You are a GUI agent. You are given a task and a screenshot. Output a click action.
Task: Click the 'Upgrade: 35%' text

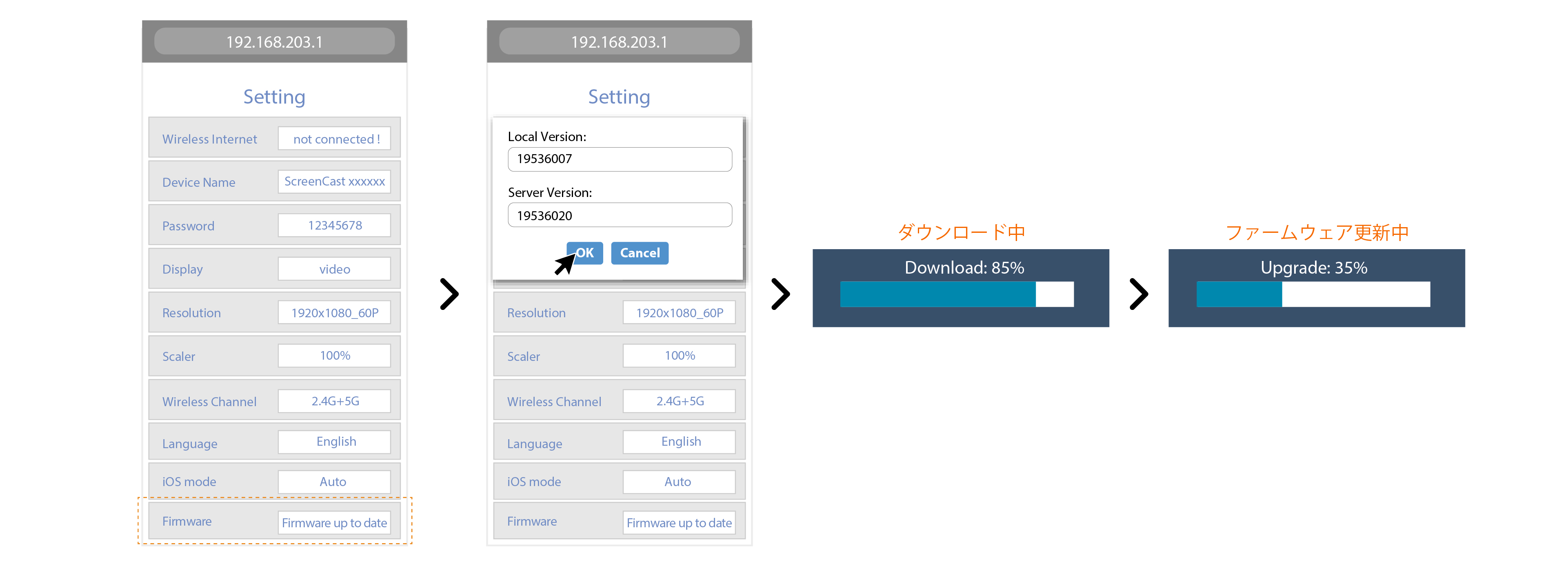click(1314, 268)
